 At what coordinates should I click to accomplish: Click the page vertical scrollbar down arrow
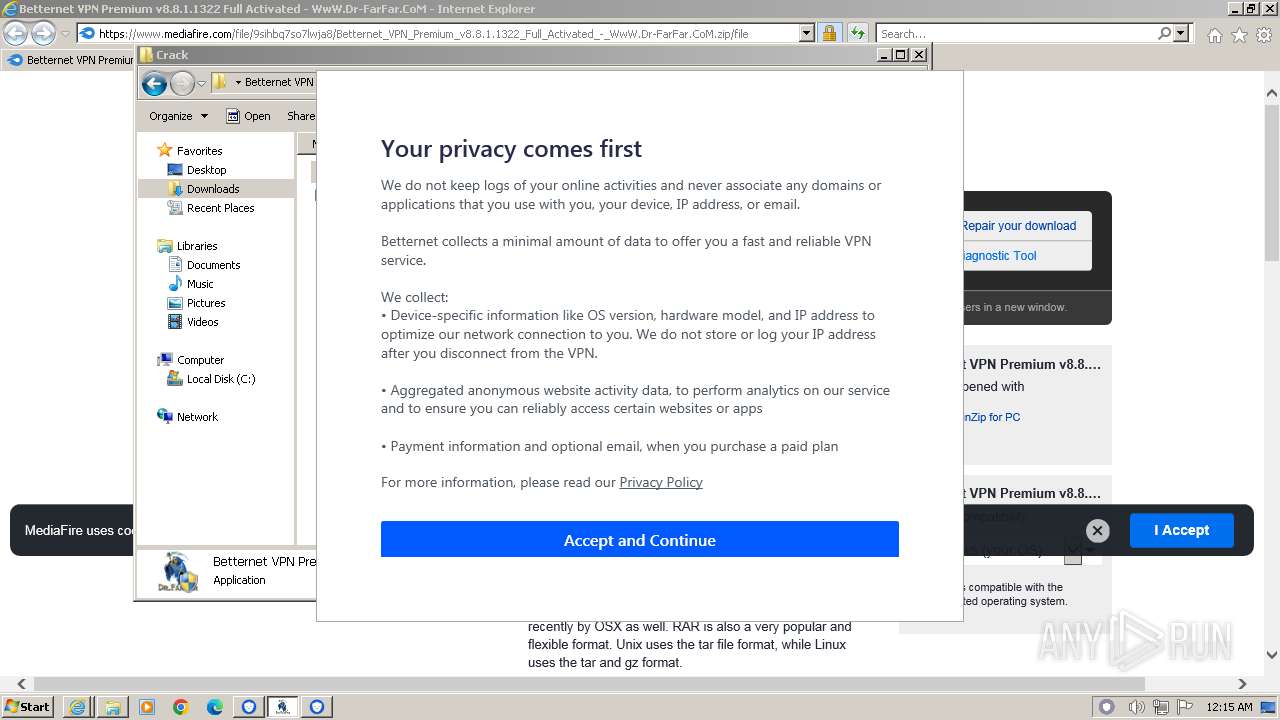click(1272, 655)
